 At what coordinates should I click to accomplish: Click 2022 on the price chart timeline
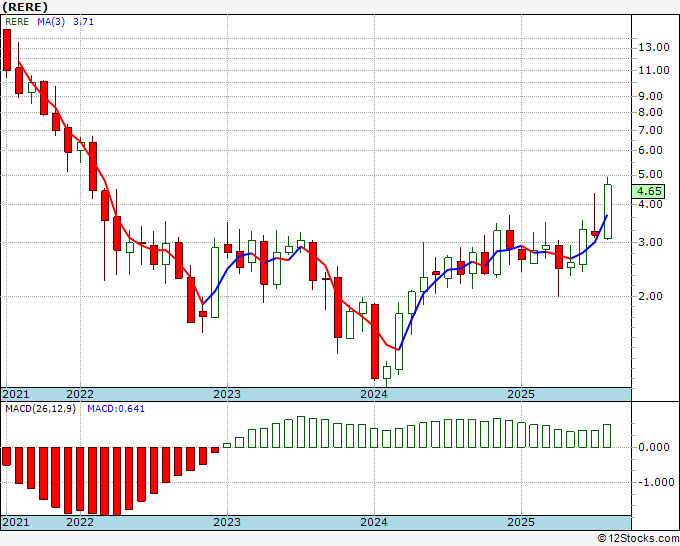pos(80,394)
